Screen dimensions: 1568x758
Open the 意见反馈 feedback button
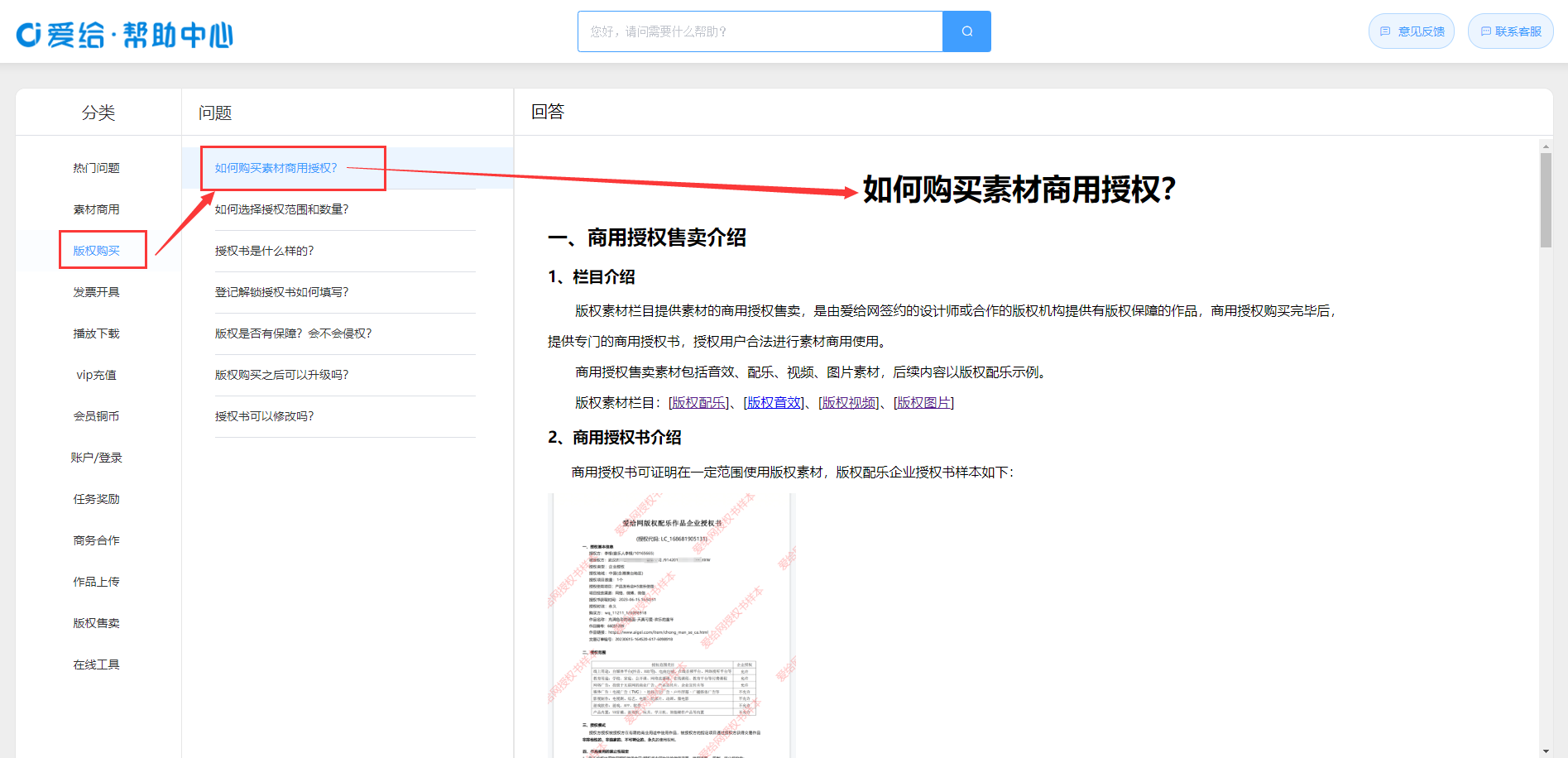(x=1412, y=31)
